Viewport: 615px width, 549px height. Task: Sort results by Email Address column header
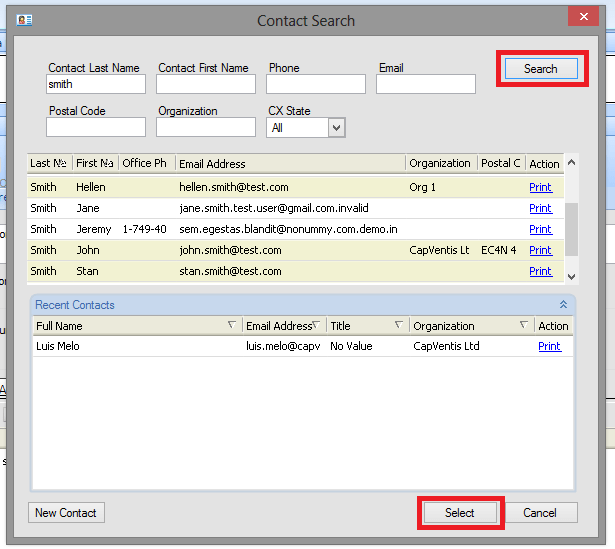pos(290,163)
